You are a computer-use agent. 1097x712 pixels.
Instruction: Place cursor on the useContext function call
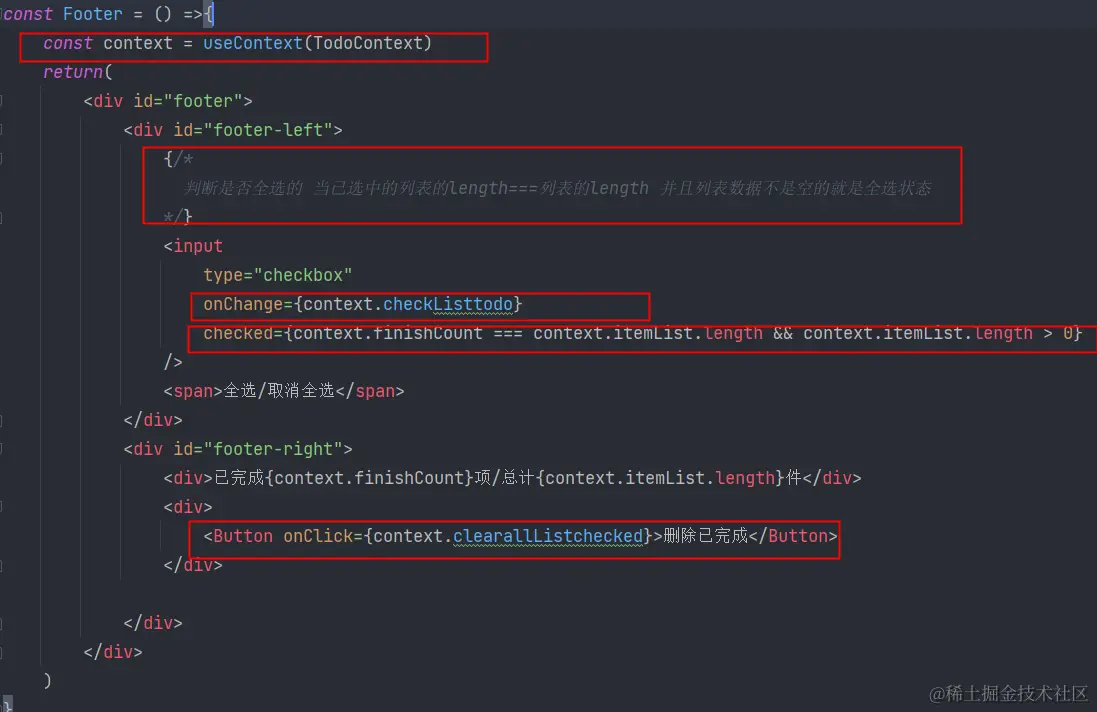[x=253, y=43]
